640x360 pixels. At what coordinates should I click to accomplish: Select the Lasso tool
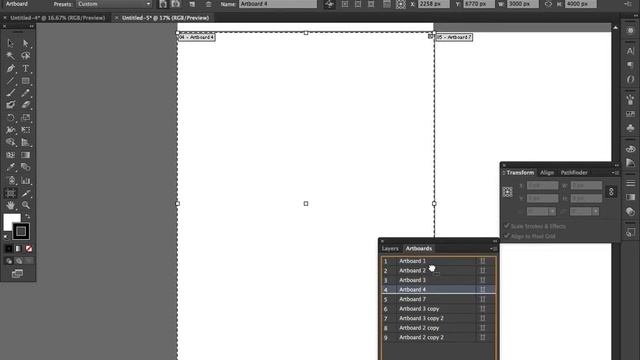pyautogui.click(x=26, y=56)
